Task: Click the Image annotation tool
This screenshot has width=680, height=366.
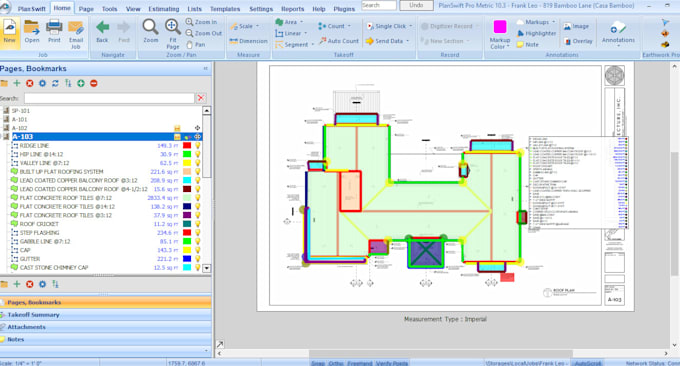Action: coord(576,26)
